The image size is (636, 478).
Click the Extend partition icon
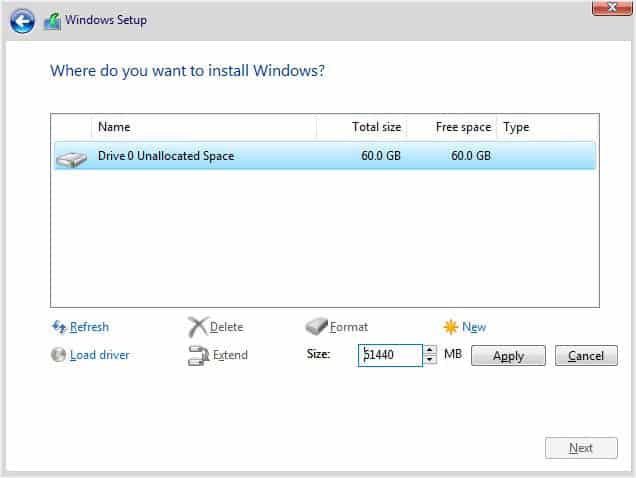[198, 355]
